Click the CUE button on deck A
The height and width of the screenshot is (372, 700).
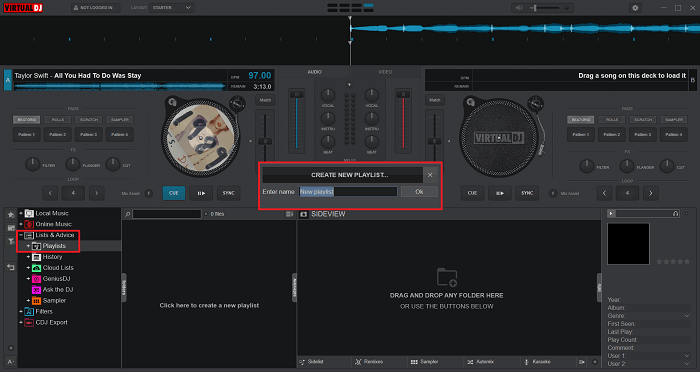[174, 193]
